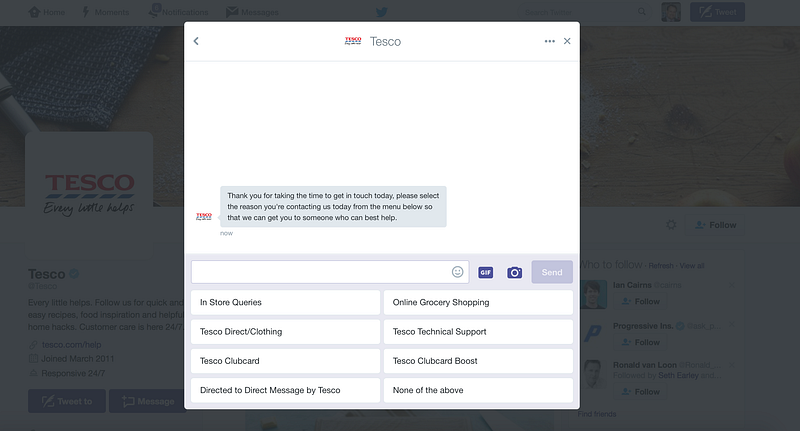The width and height of the screenshot is (800, 431).
Task: View all follow suggestions
Action: pyautogui.click(x=692, y=266)
